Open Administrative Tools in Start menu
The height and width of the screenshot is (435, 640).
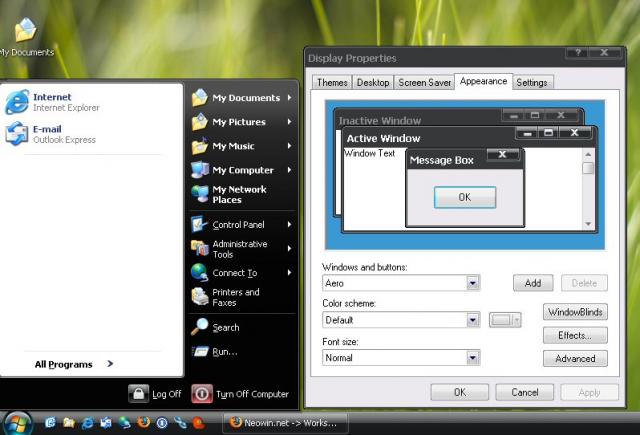click(242, 249)
